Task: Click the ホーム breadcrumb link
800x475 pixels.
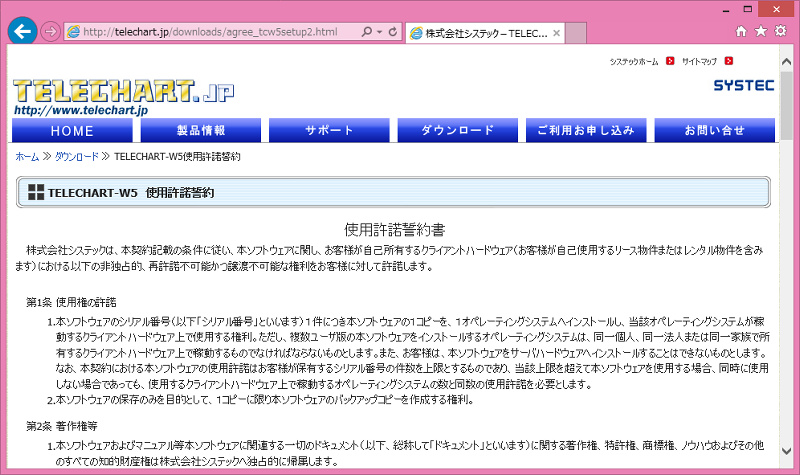Action: (27, 157)
